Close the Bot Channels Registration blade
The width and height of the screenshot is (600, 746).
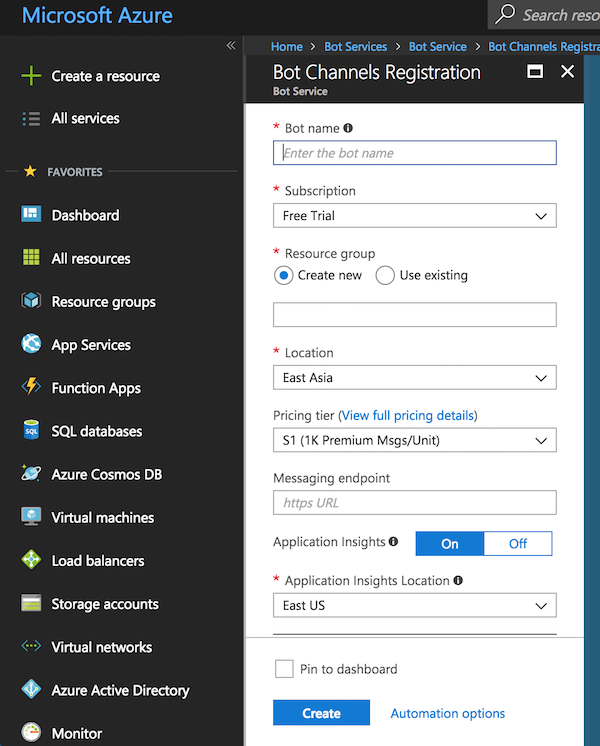click(x=567, y=71)
